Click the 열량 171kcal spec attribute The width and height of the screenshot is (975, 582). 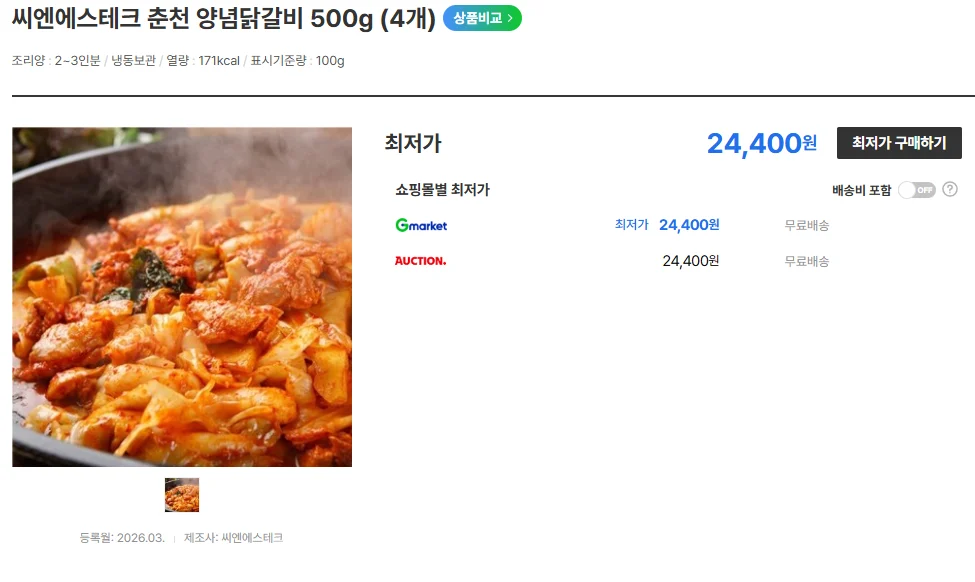pos(203,61)
